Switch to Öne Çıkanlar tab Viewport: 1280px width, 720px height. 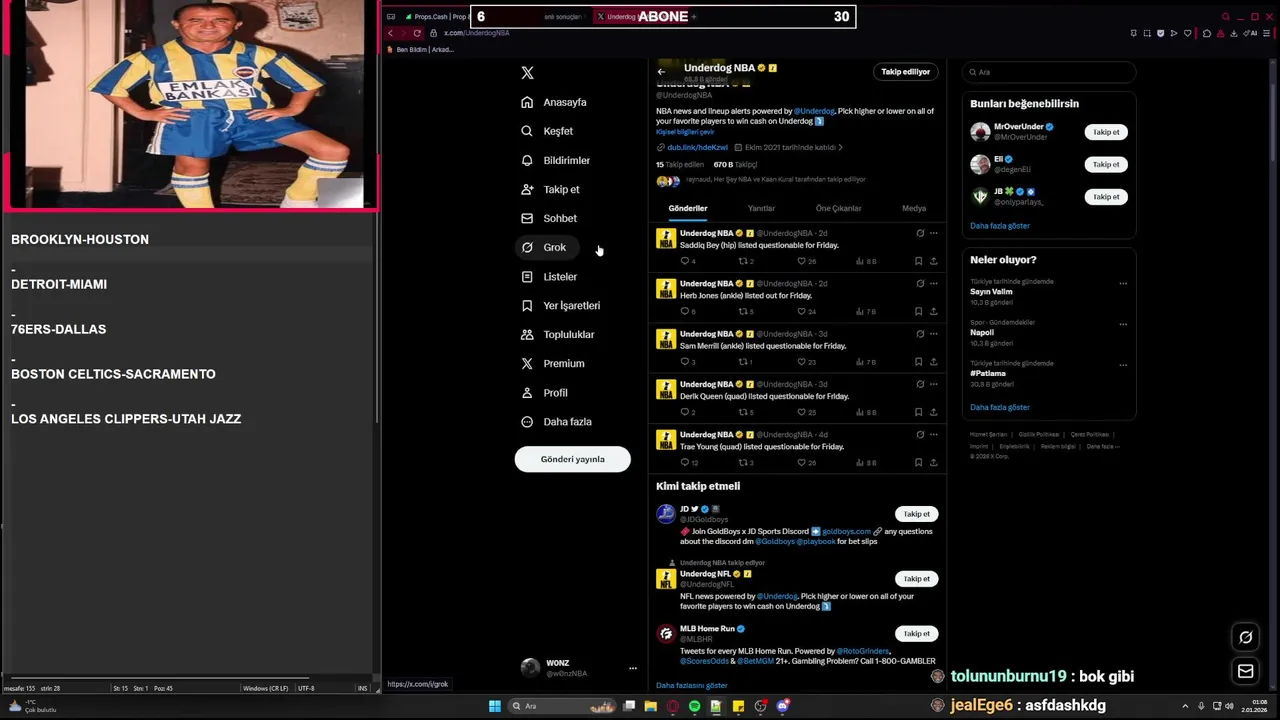tap(838, 208)
